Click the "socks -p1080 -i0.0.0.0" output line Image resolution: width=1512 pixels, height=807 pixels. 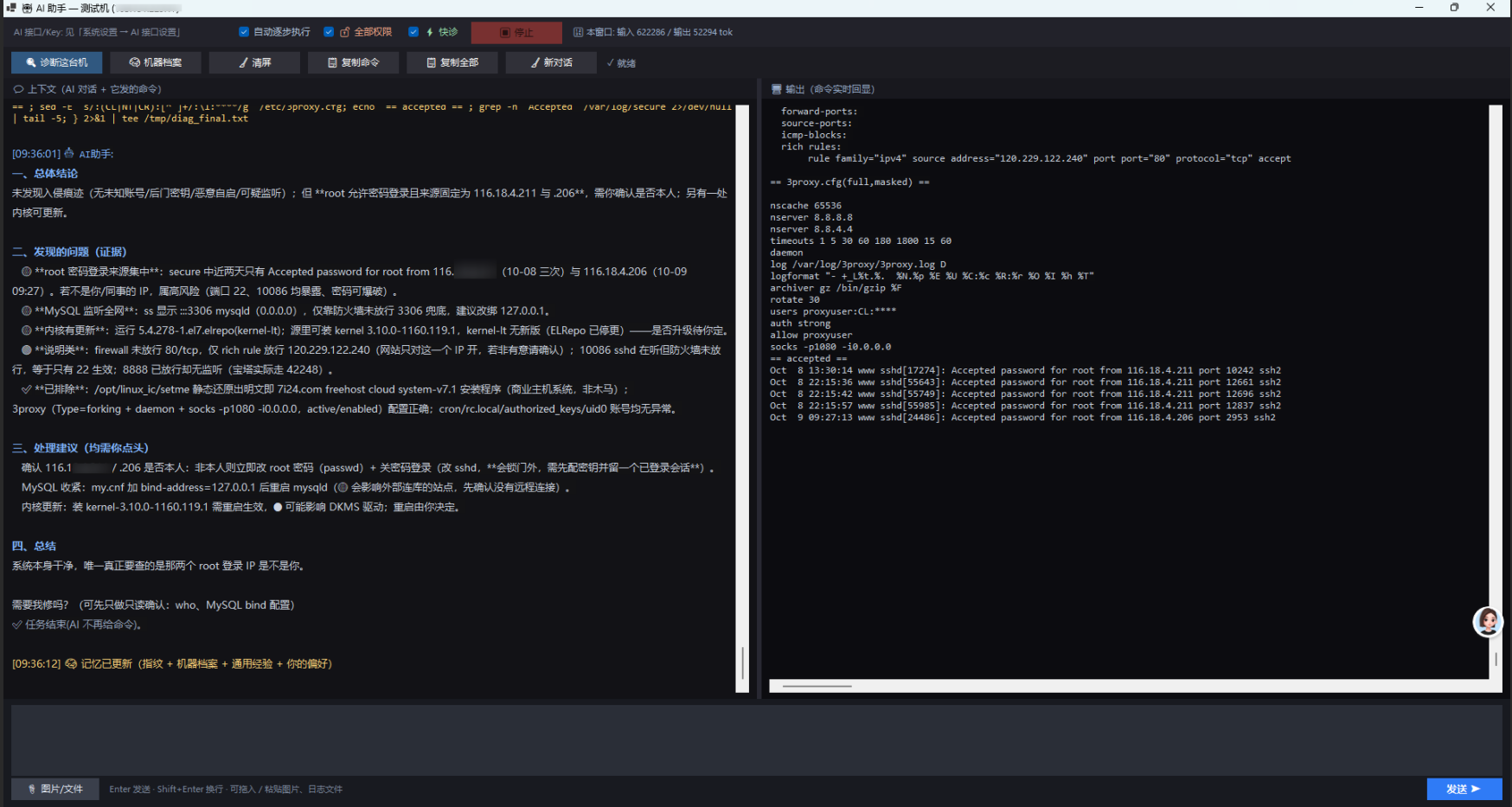(x=830, y=347)
